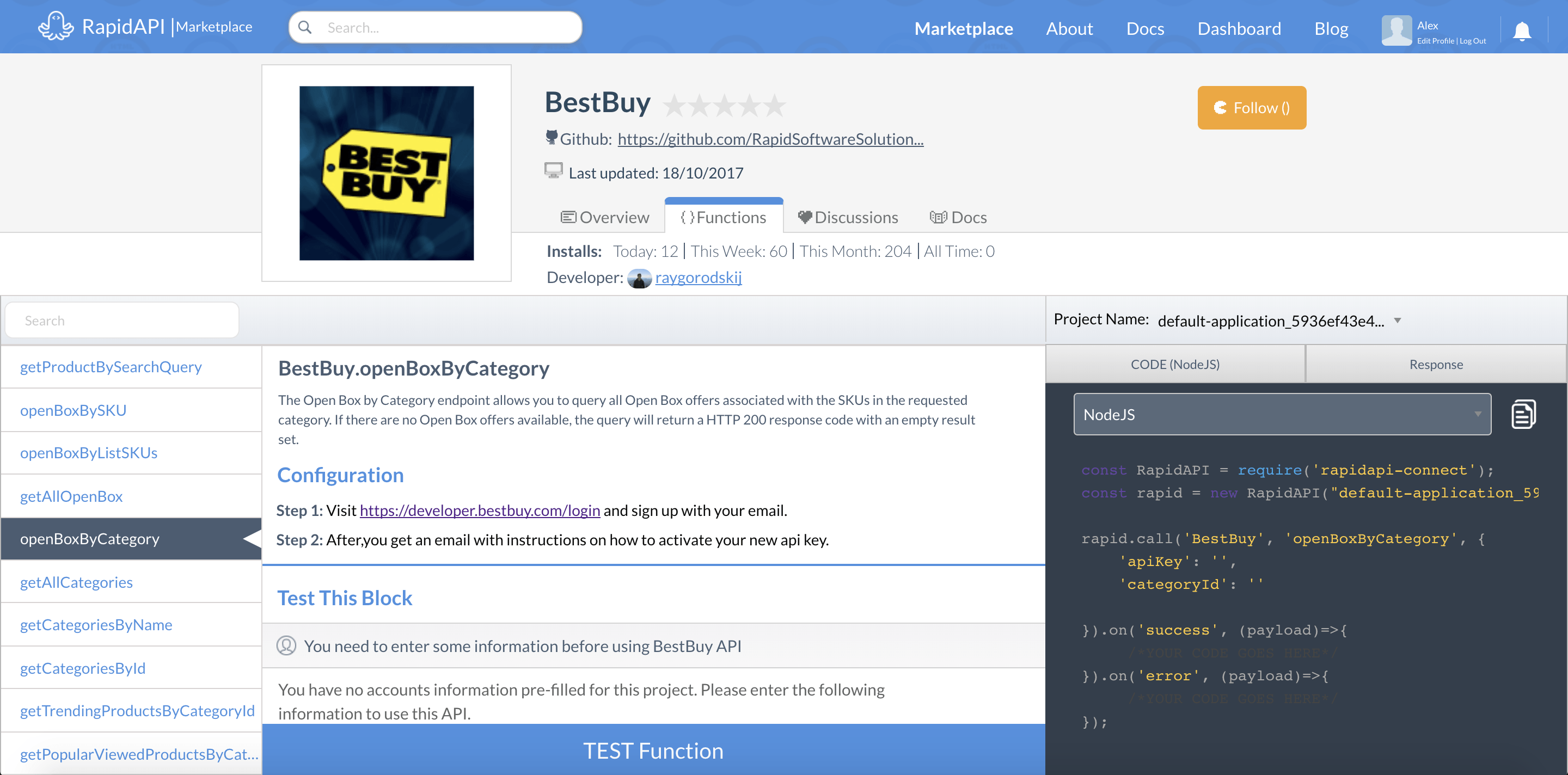
Task: Select openBoxByListSKUs function
Action: point(131,453)
